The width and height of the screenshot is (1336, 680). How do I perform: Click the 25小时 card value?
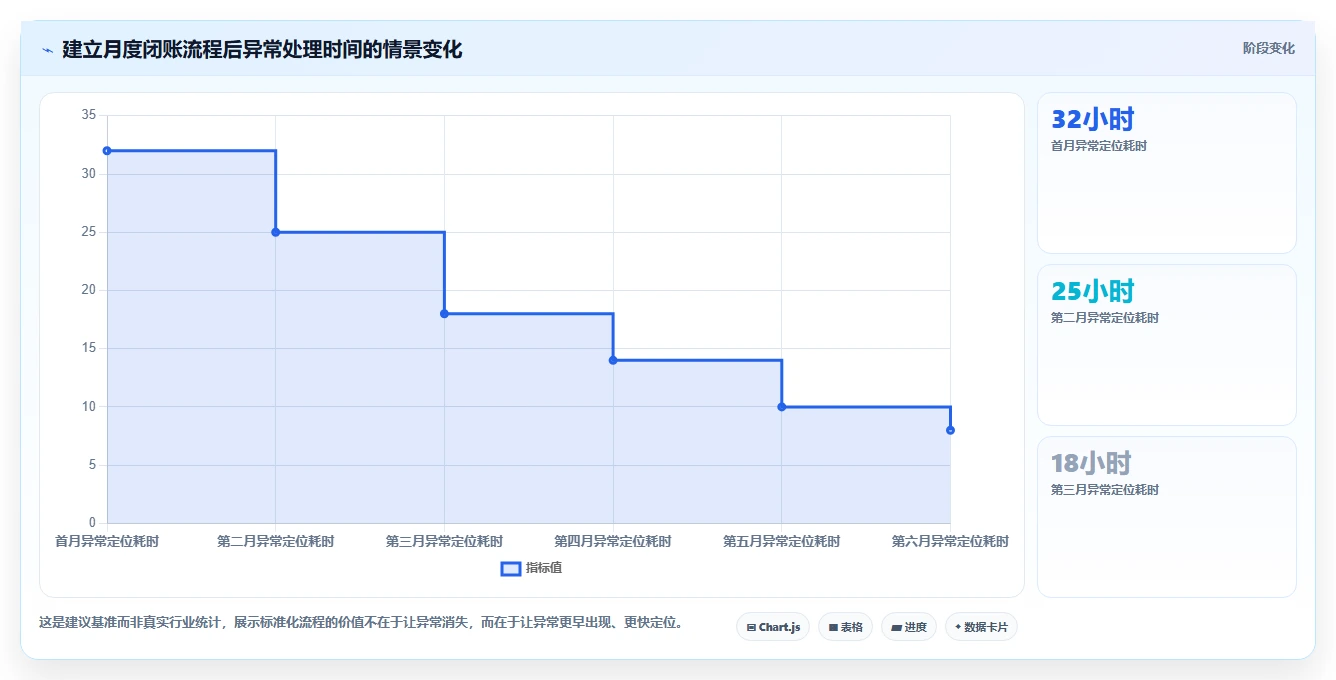1093,292
